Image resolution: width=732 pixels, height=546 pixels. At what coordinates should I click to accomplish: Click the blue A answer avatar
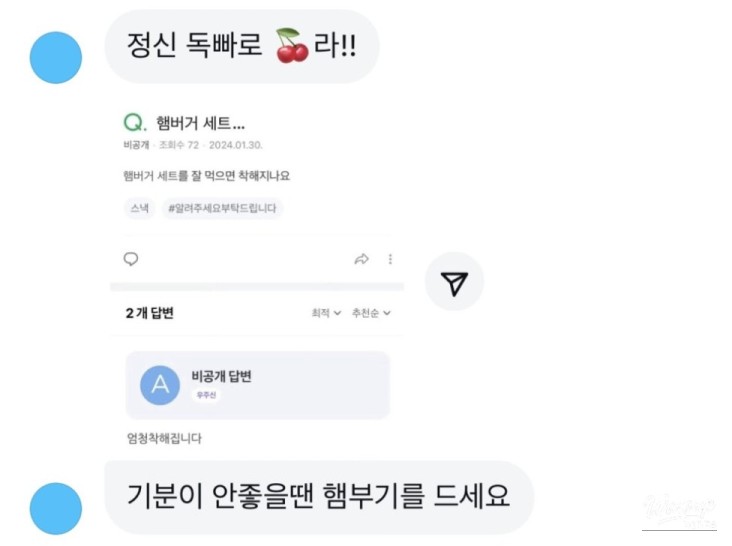160,385
